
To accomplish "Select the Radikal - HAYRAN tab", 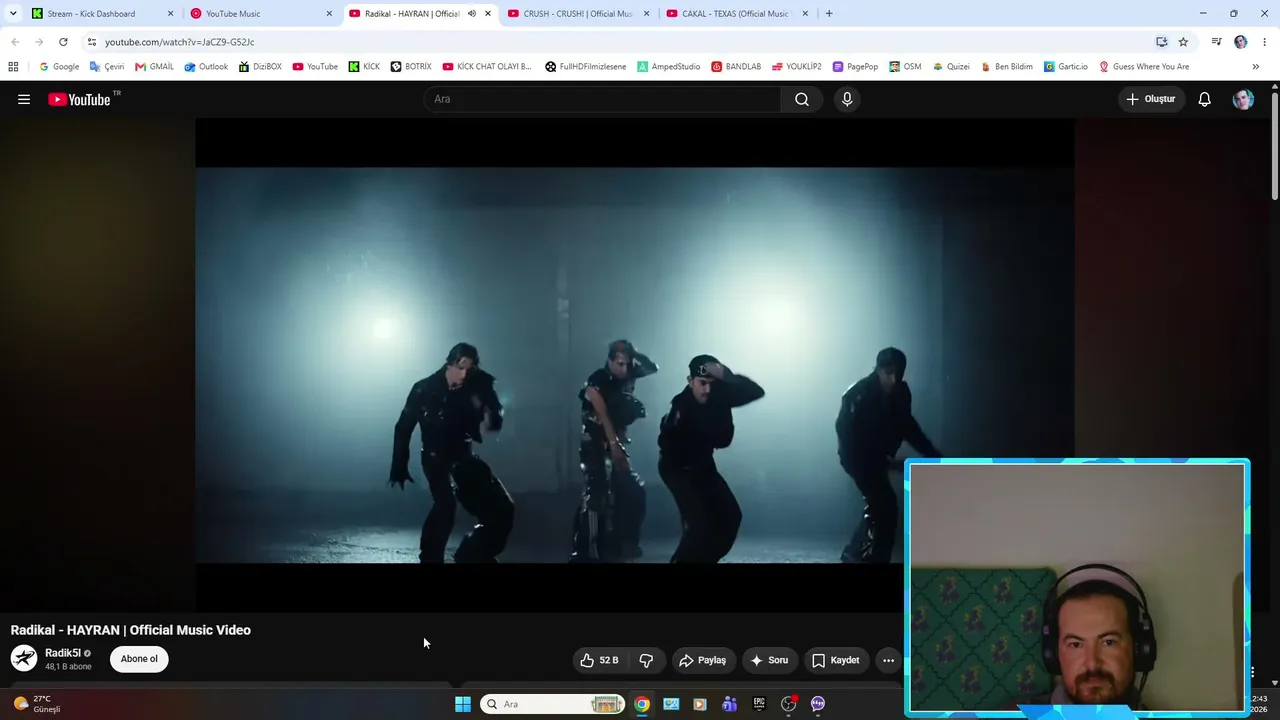I will (422, 14).
